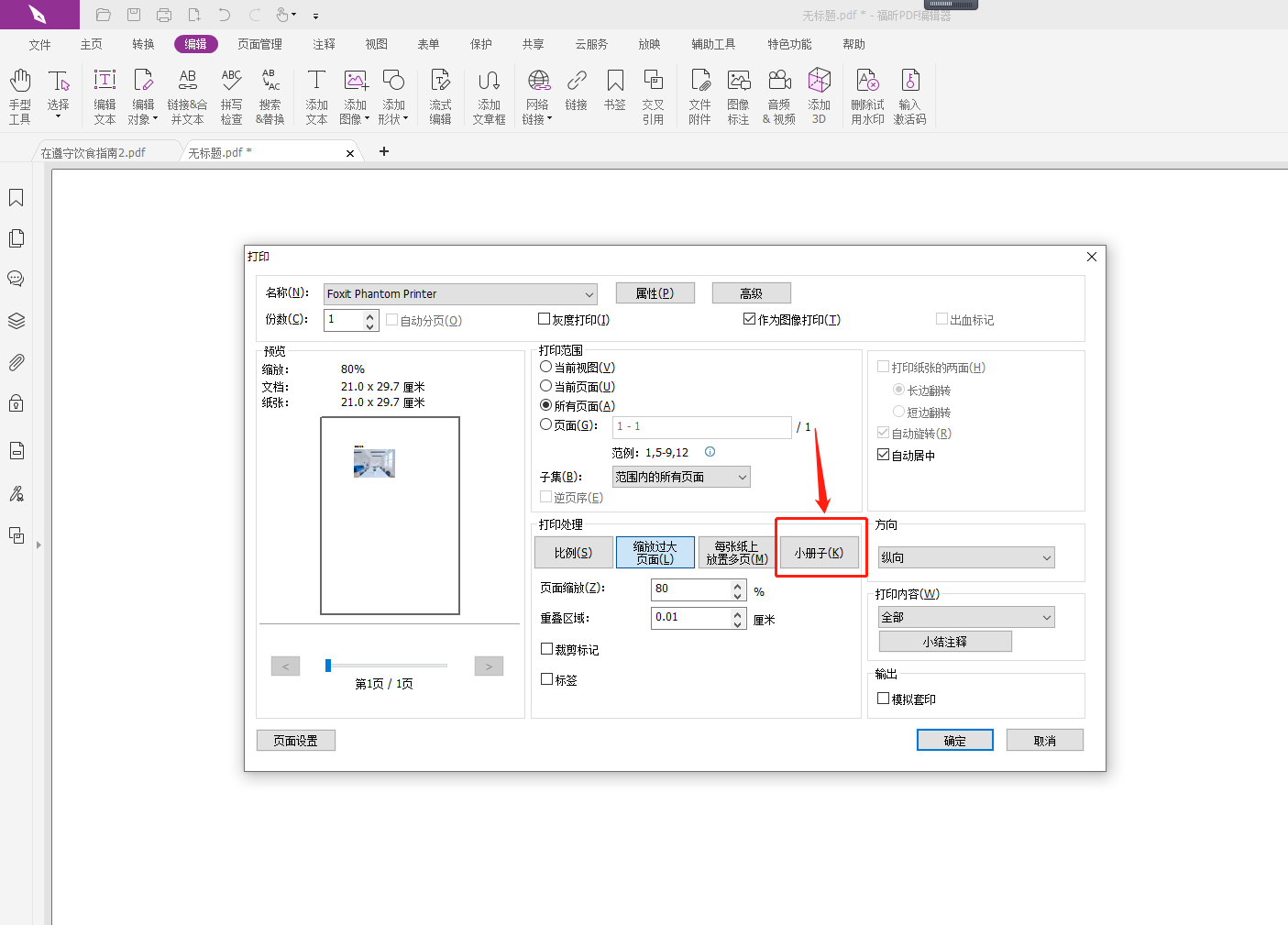Click the 小册子(K) booklet button
This screenshot has width=1288, height=925.
(819, 551)
